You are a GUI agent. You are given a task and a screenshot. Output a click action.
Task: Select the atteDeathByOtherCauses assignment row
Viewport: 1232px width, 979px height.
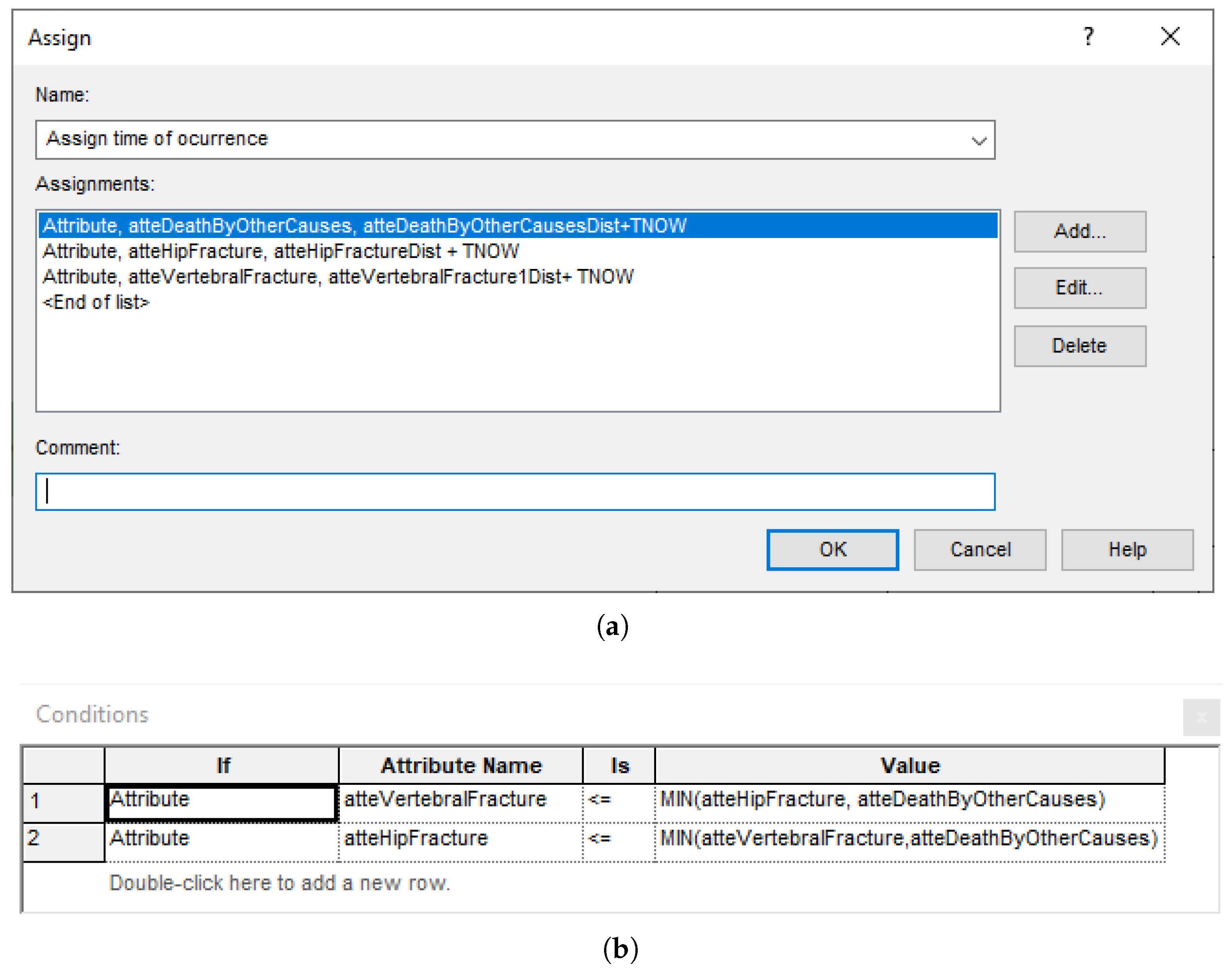(364, 226)
